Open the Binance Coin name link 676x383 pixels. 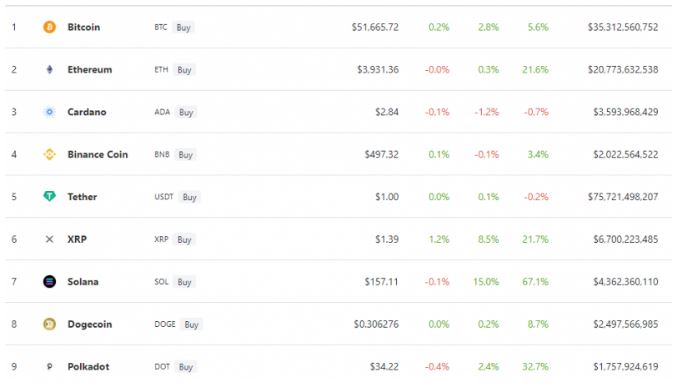point(98,154)
